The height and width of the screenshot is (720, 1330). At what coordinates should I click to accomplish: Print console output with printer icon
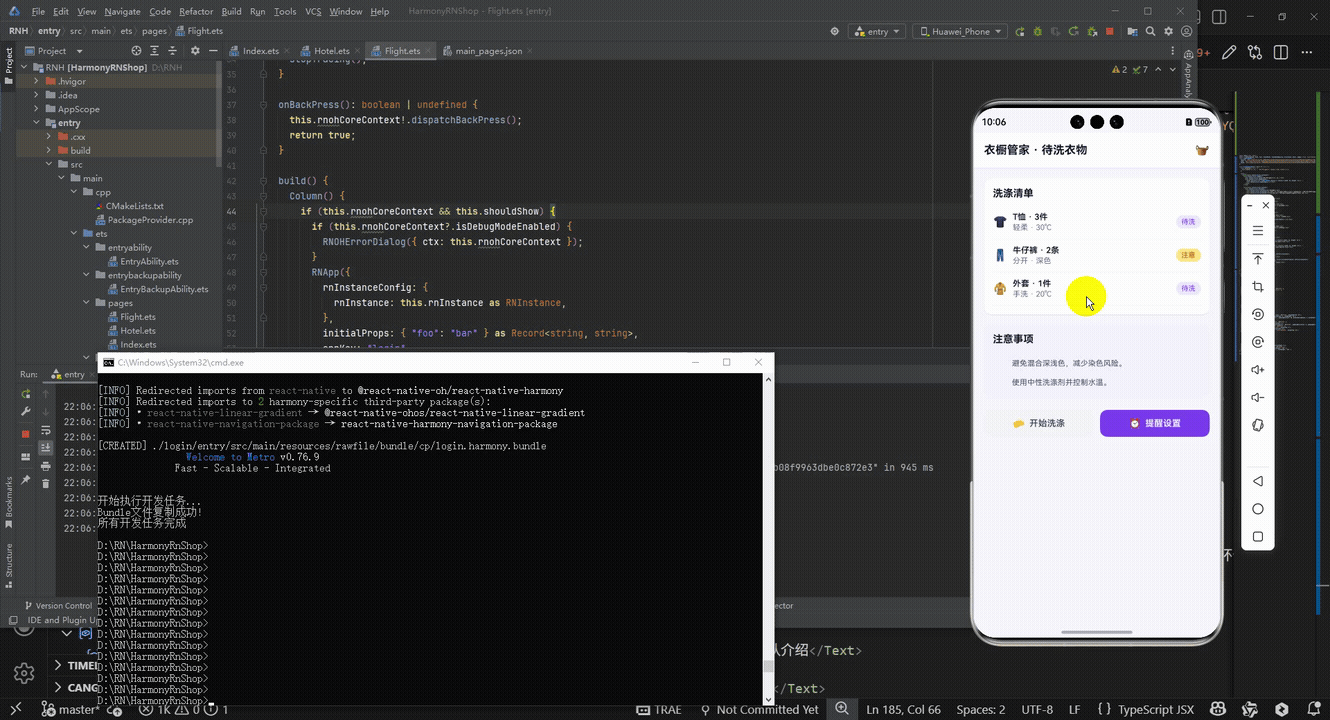pos(46,466)
